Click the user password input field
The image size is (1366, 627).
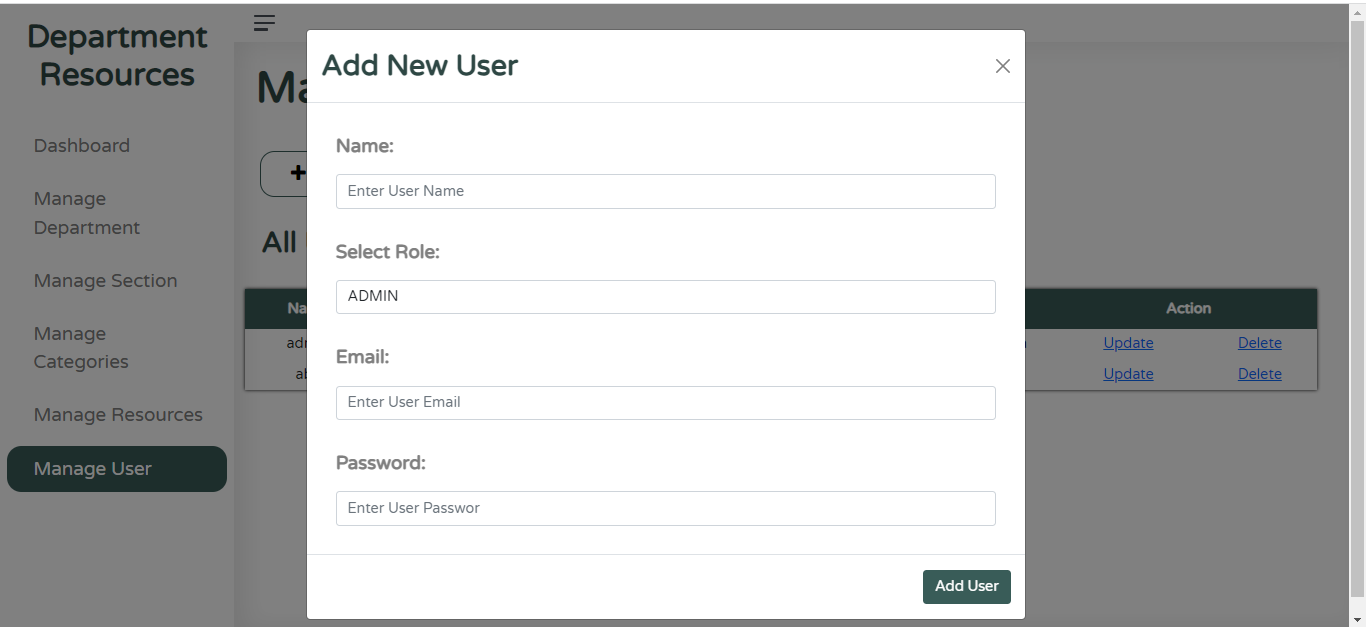tap(665, 508)
